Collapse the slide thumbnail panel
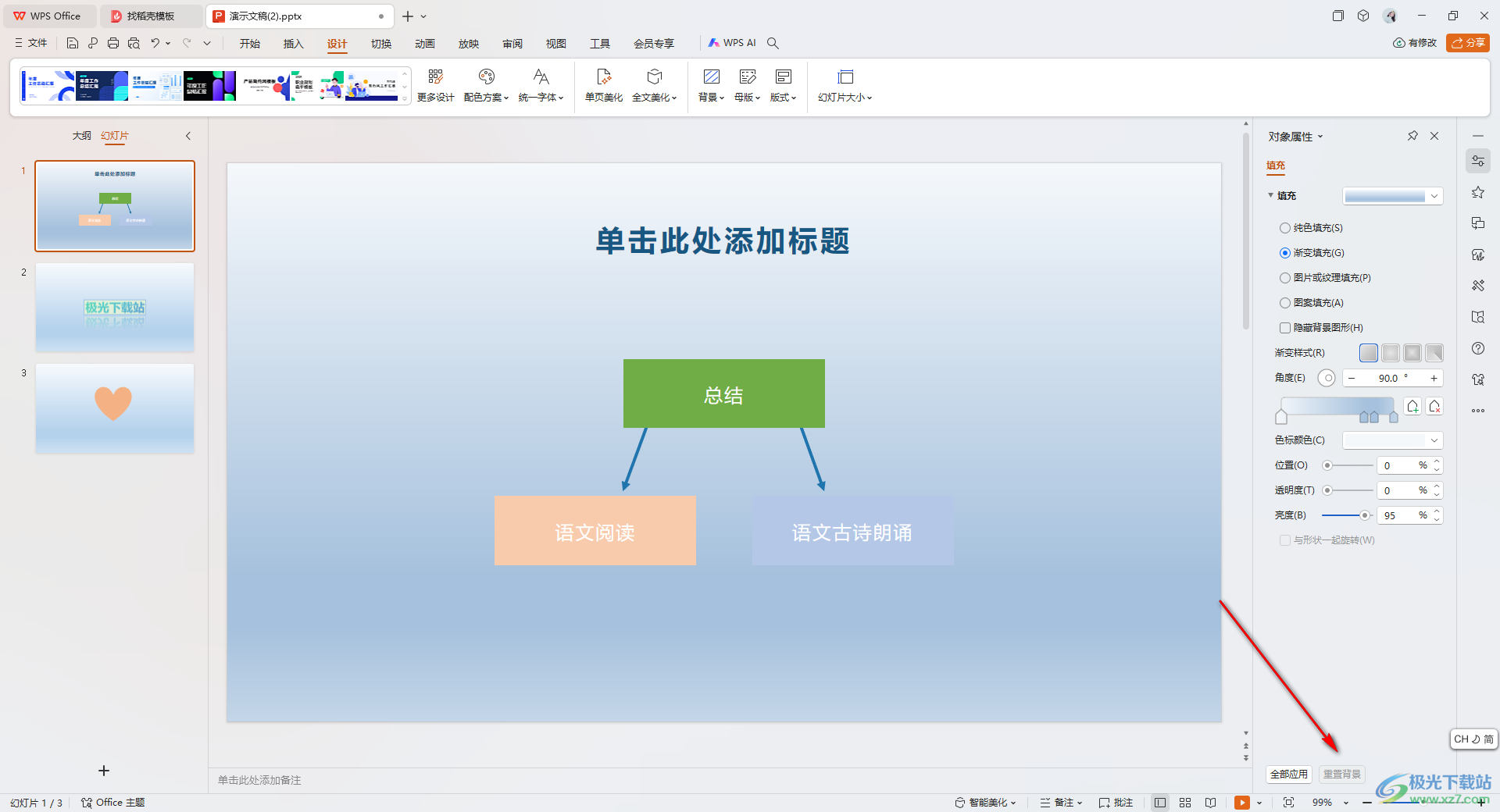 pos(188,136)
